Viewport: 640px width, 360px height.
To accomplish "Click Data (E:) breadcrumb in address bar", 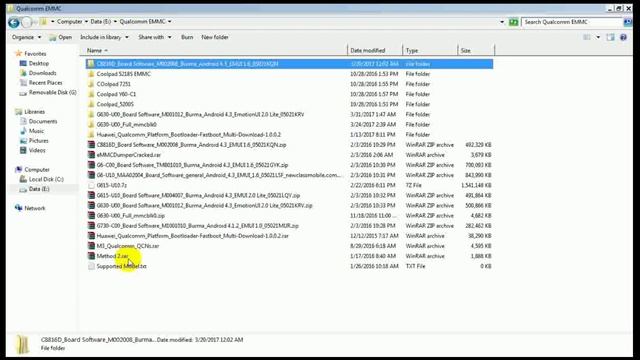I will [x=100, y=22].
